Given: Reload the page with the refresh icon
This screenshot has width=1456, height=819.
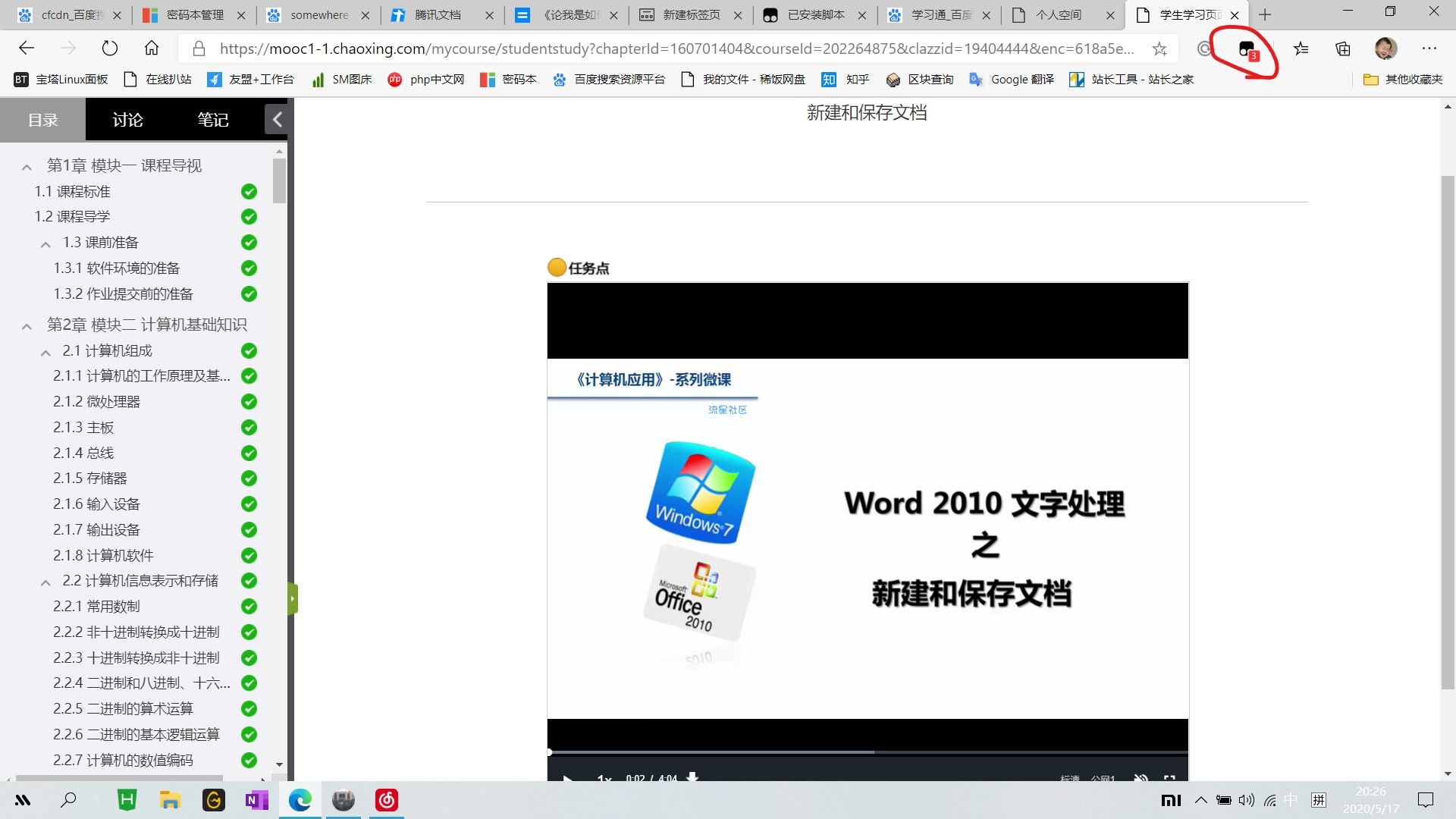Looking at the screenshot, I should [110, 49].
